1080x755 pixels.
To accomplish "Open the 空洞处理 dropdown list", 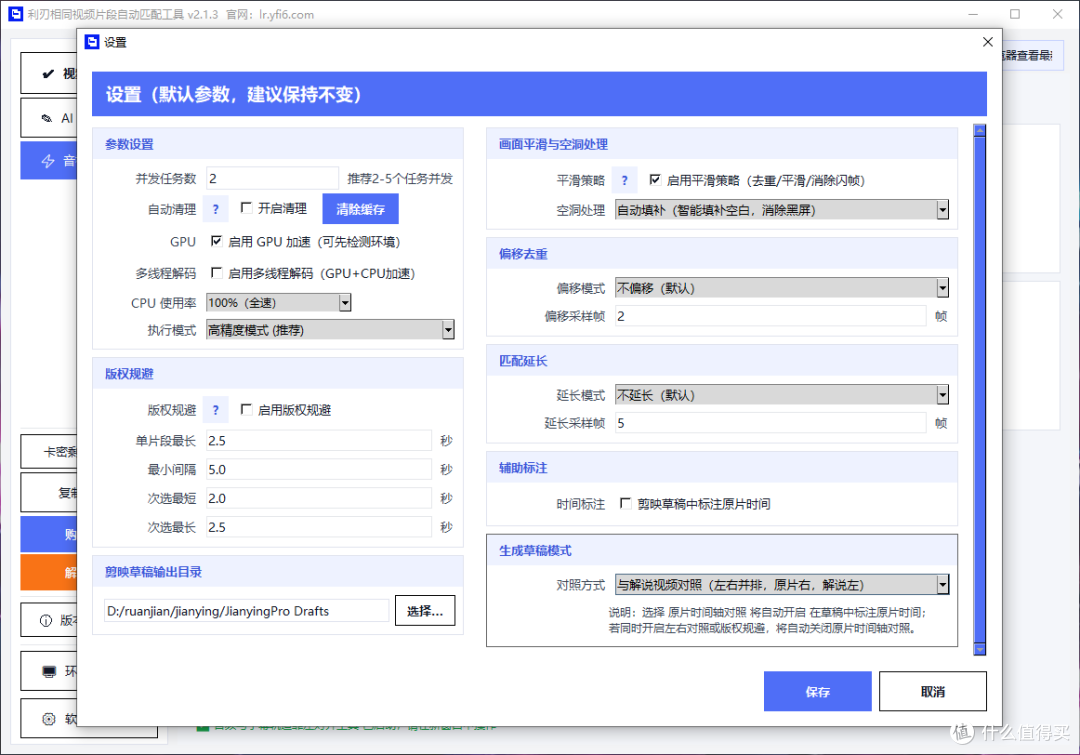I will pos(782,210).
